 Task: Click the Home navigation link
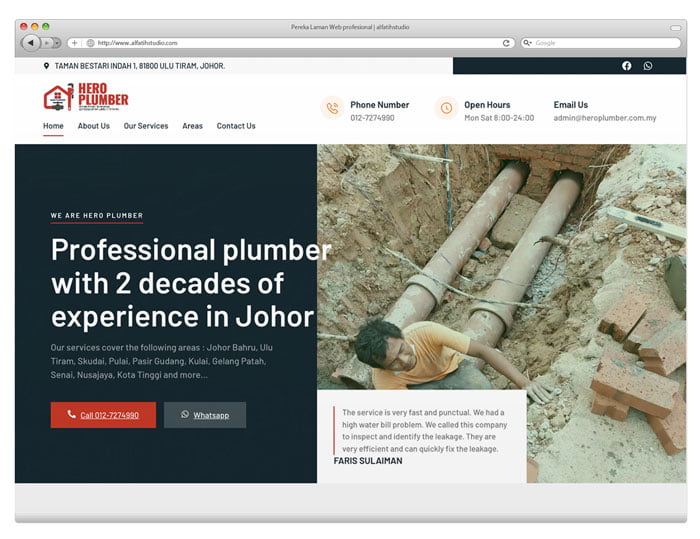click(x=53, y=126)
